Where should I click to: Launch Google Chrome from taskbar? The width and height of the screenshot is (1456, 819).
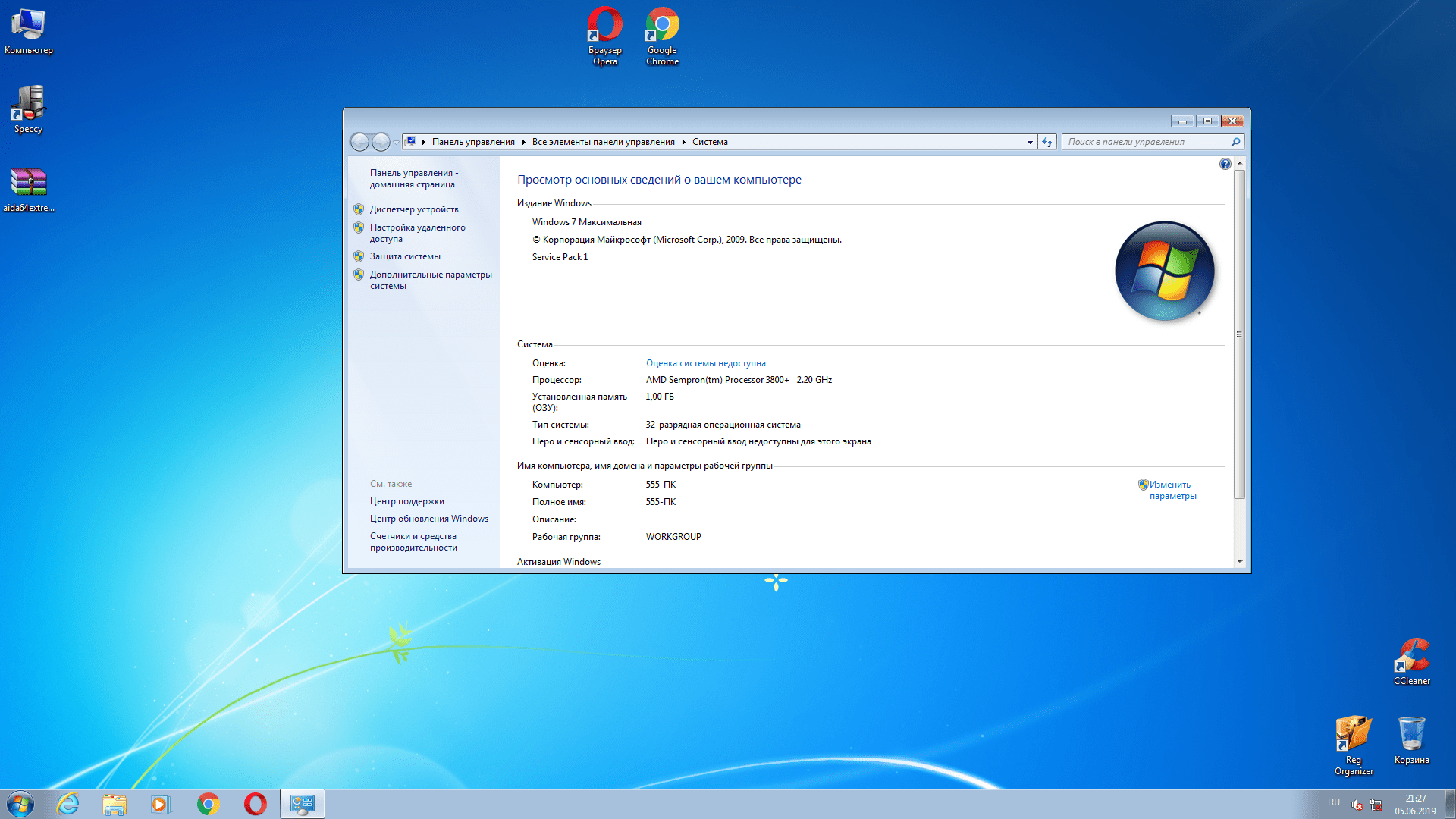[x=208, y=804]
